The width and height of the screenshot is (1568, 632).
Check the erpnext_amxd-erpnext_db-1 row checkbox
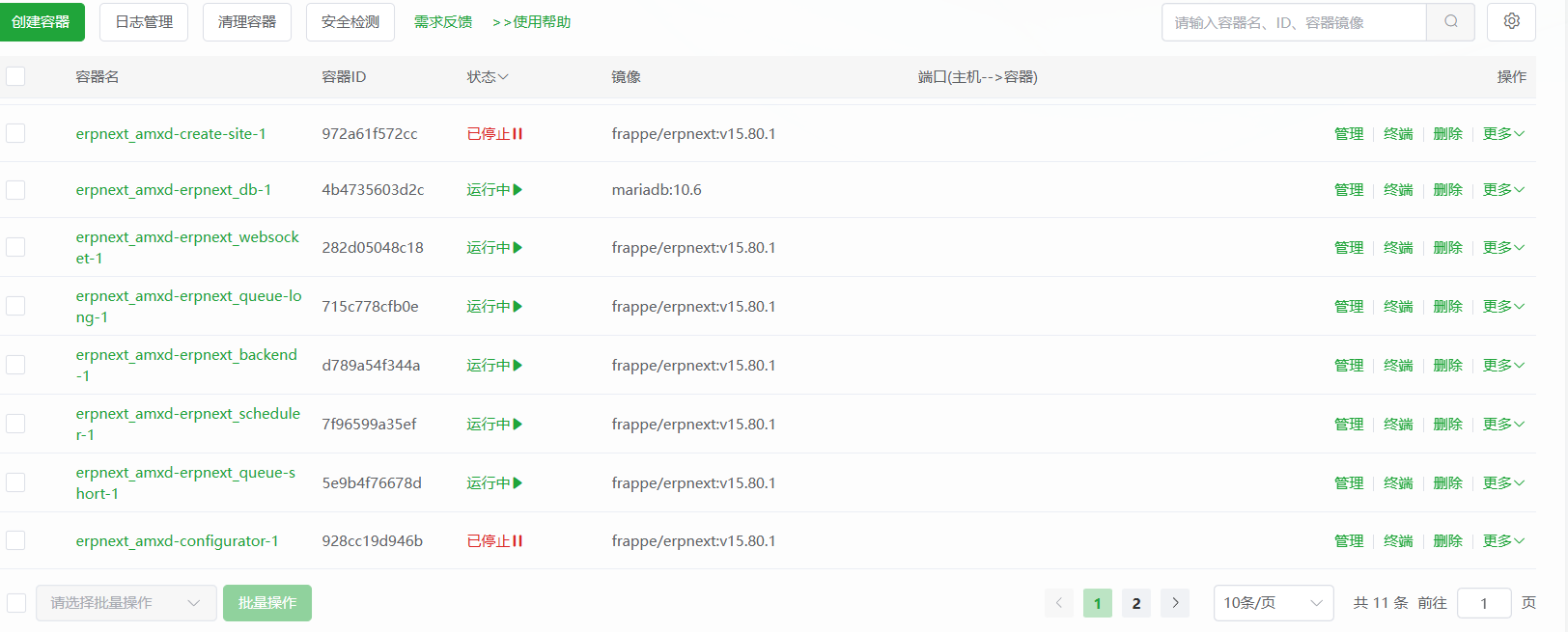point(15,190)
